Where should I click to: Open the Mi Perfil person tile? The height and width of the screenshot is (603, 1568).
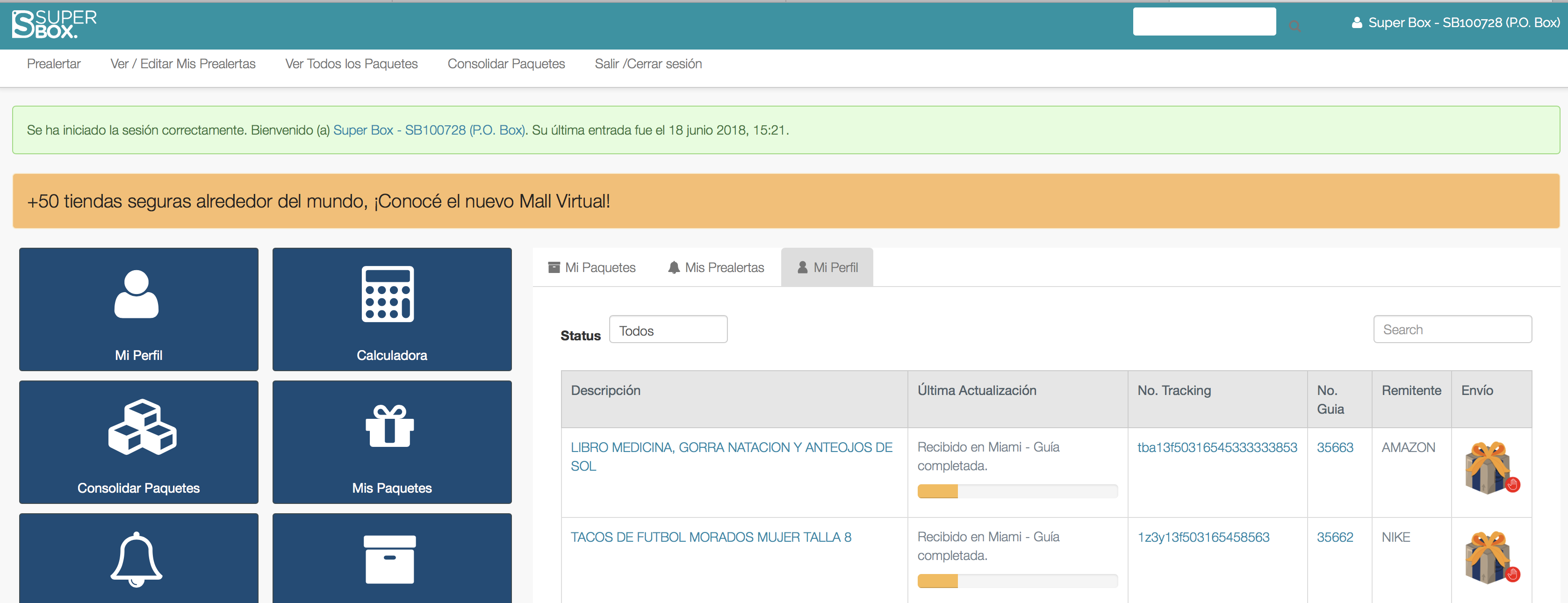[139, 309]
